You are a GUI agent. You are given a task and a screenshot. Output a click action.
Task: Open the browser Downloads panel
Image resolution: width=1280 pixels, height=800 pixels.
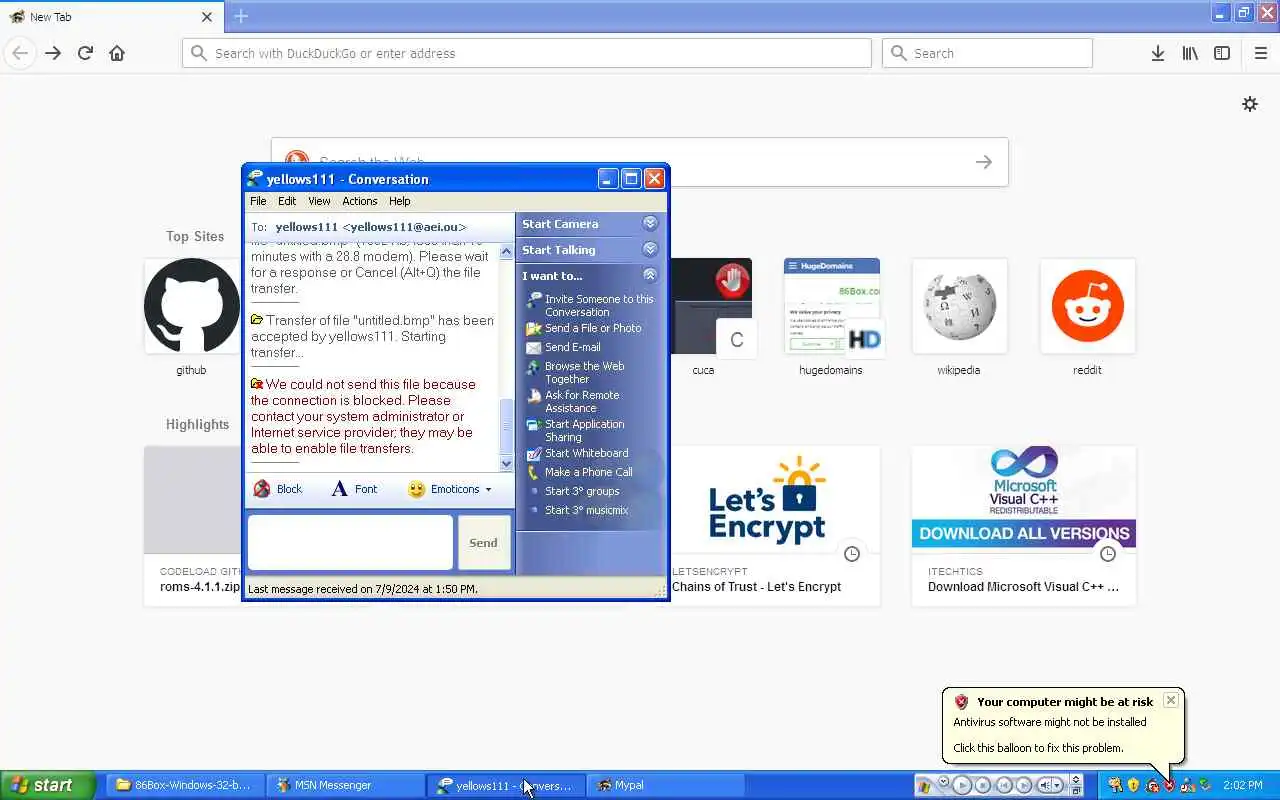(x=1157, y=53)
